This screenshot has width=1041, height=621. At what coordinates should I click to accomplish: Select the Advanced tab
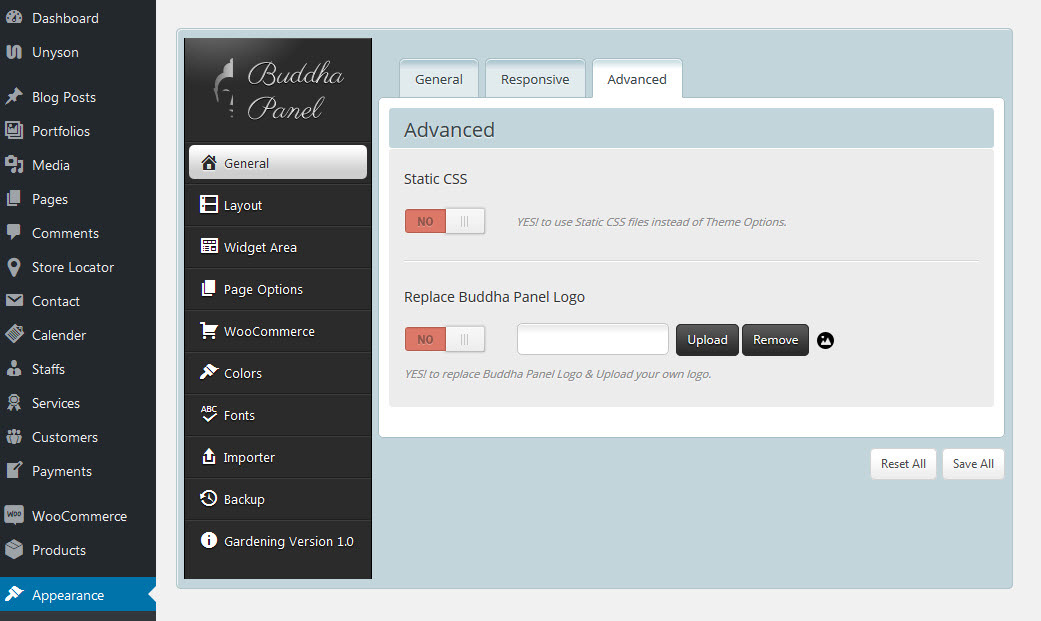(637, 79)
